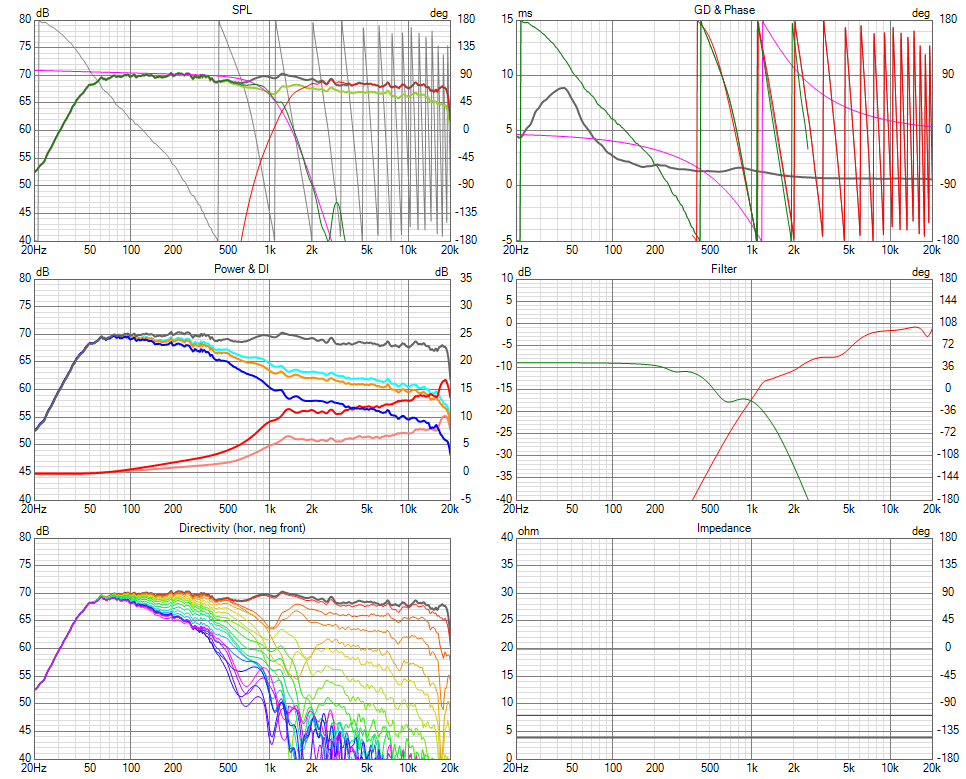Select the left dB label on Power & DI chart
The width and height of the screenshot is (966, 779).
[43, 272]
